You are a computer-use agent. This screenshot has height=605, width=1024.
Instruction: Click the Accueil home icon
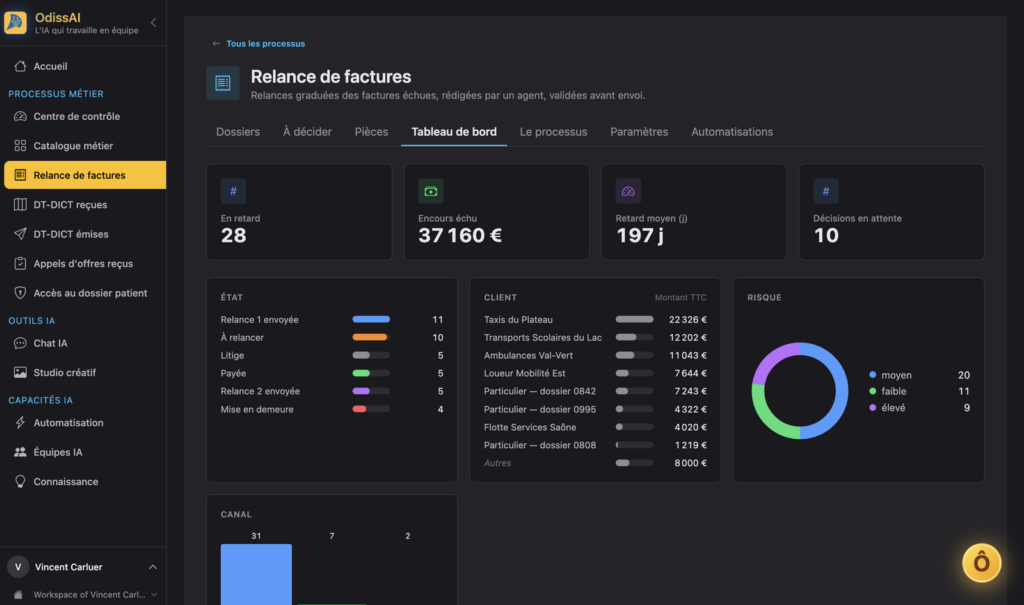pos(20,66)
